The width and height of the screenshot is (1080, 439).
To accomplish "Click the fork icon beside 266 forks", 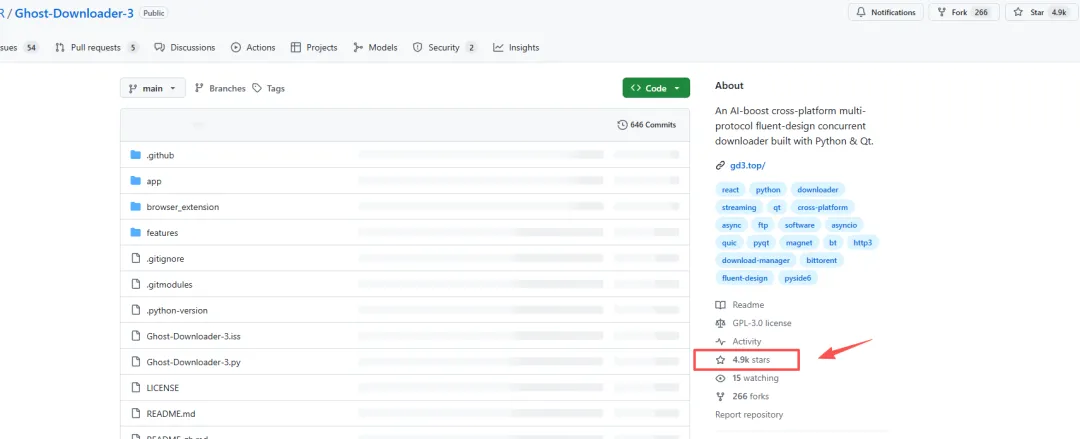I will [720, 396].
